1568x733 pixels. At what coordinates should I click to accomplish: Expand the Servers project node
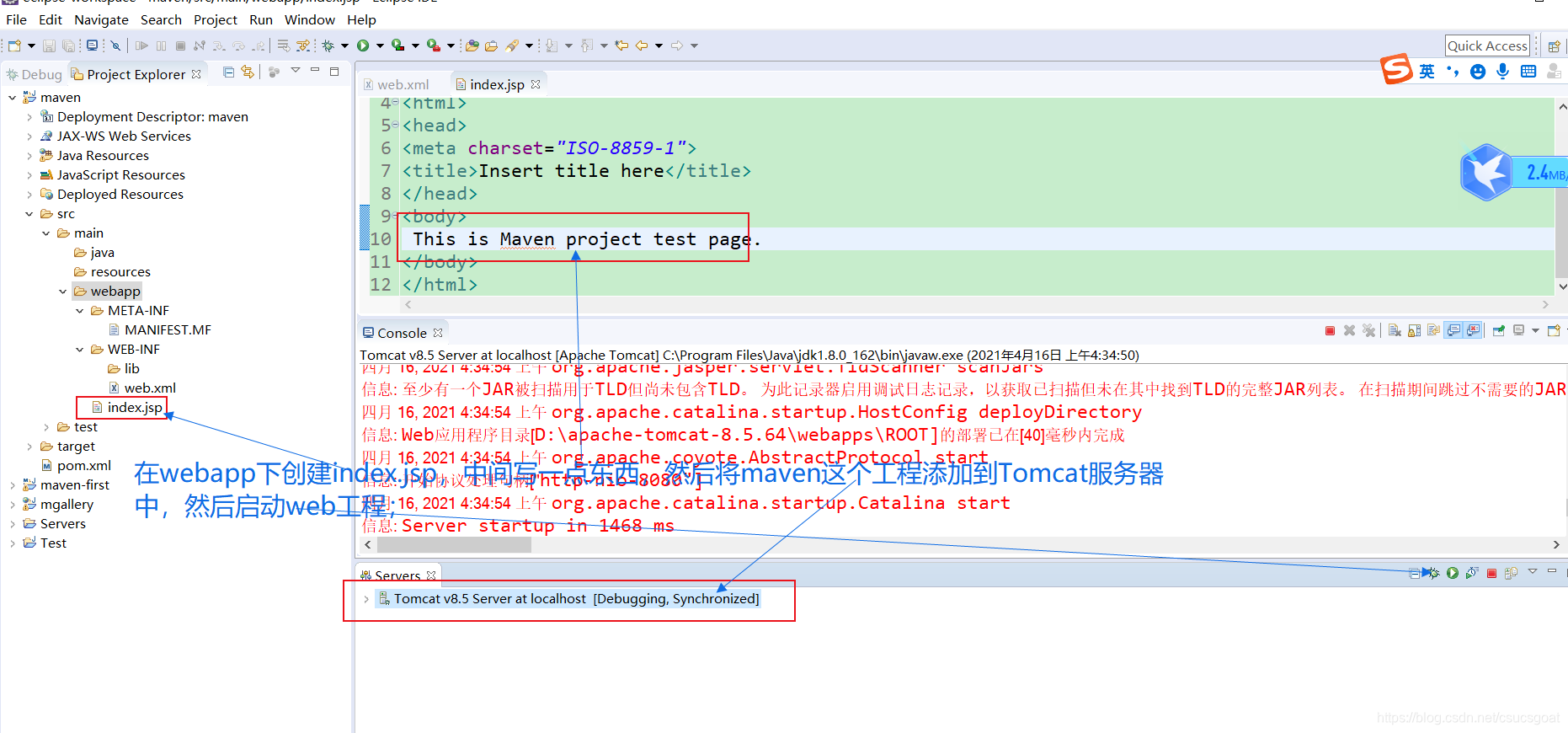point(13,524)
